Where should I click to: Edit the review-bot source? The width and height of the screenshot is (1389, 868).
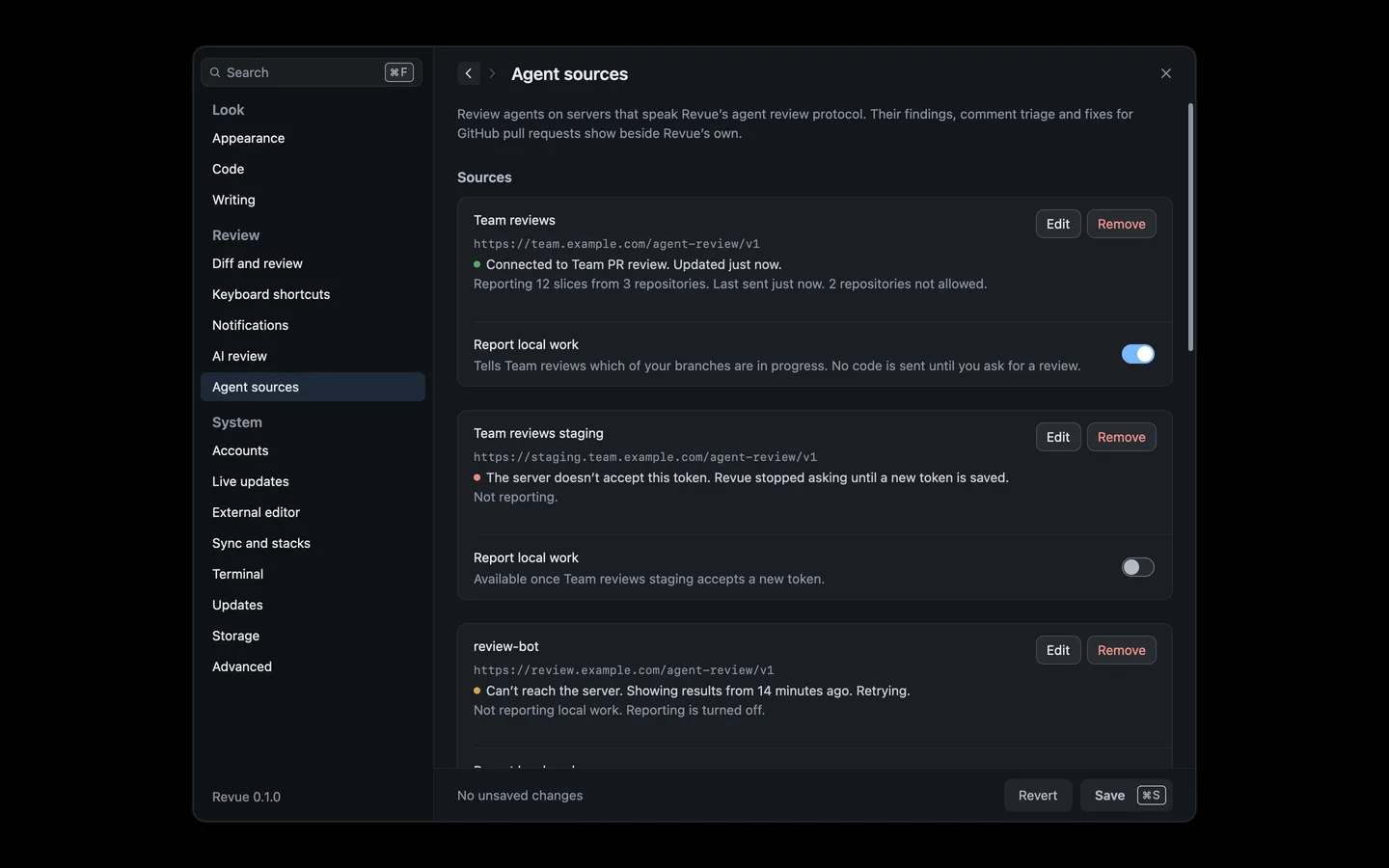click(x=1058, y=650)
